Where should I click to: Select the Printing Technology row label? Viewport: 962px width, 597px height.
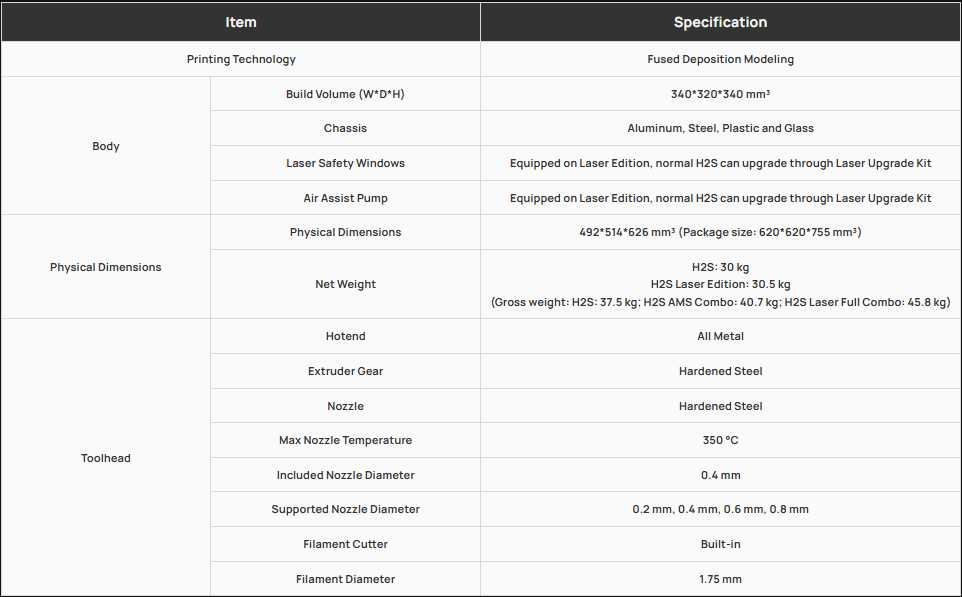(x=241, y=59)
